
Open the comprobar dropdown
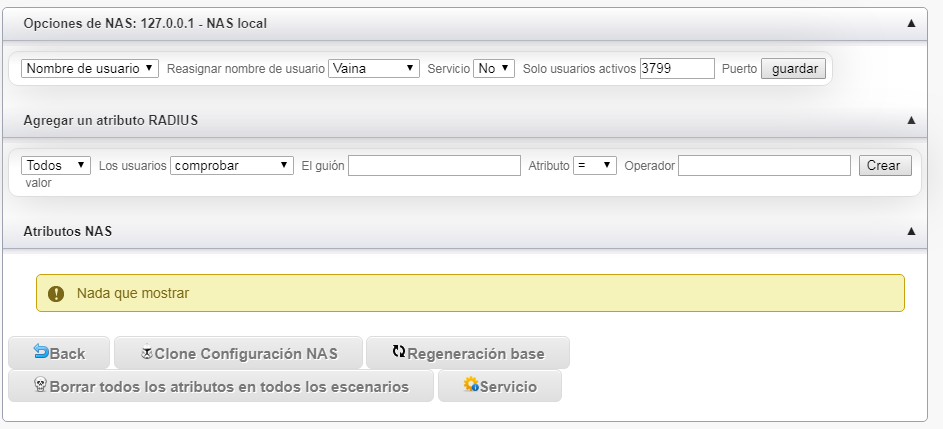tap(232, 166)
